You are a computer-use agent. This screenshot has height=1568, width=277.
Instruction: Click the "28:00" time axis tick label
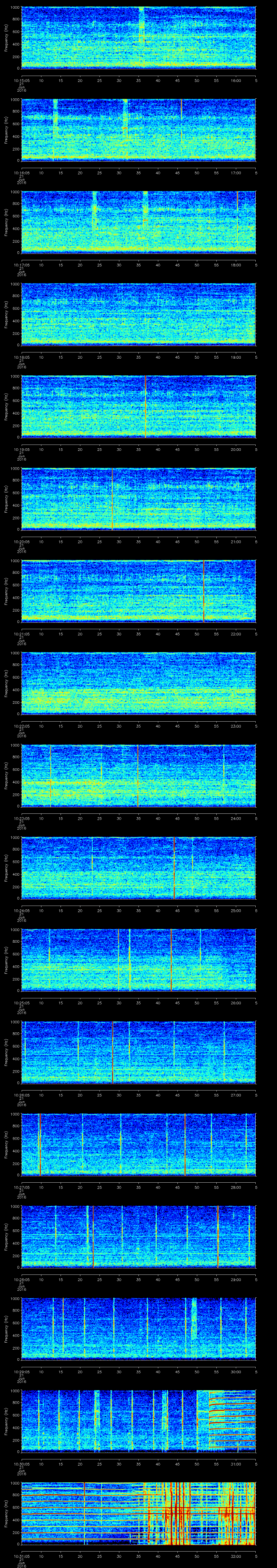click(236, 1187)
